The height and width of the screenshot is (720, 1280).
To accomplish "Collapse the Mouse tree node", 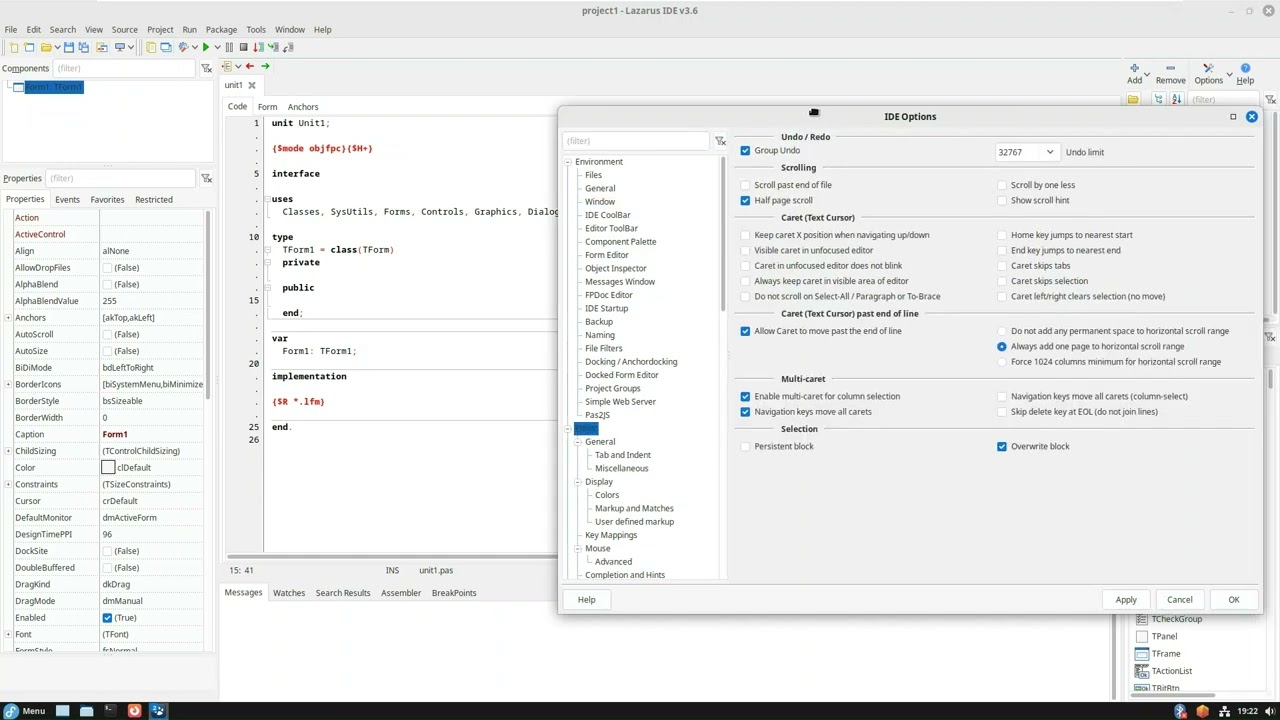I will (x=577, y=548).
